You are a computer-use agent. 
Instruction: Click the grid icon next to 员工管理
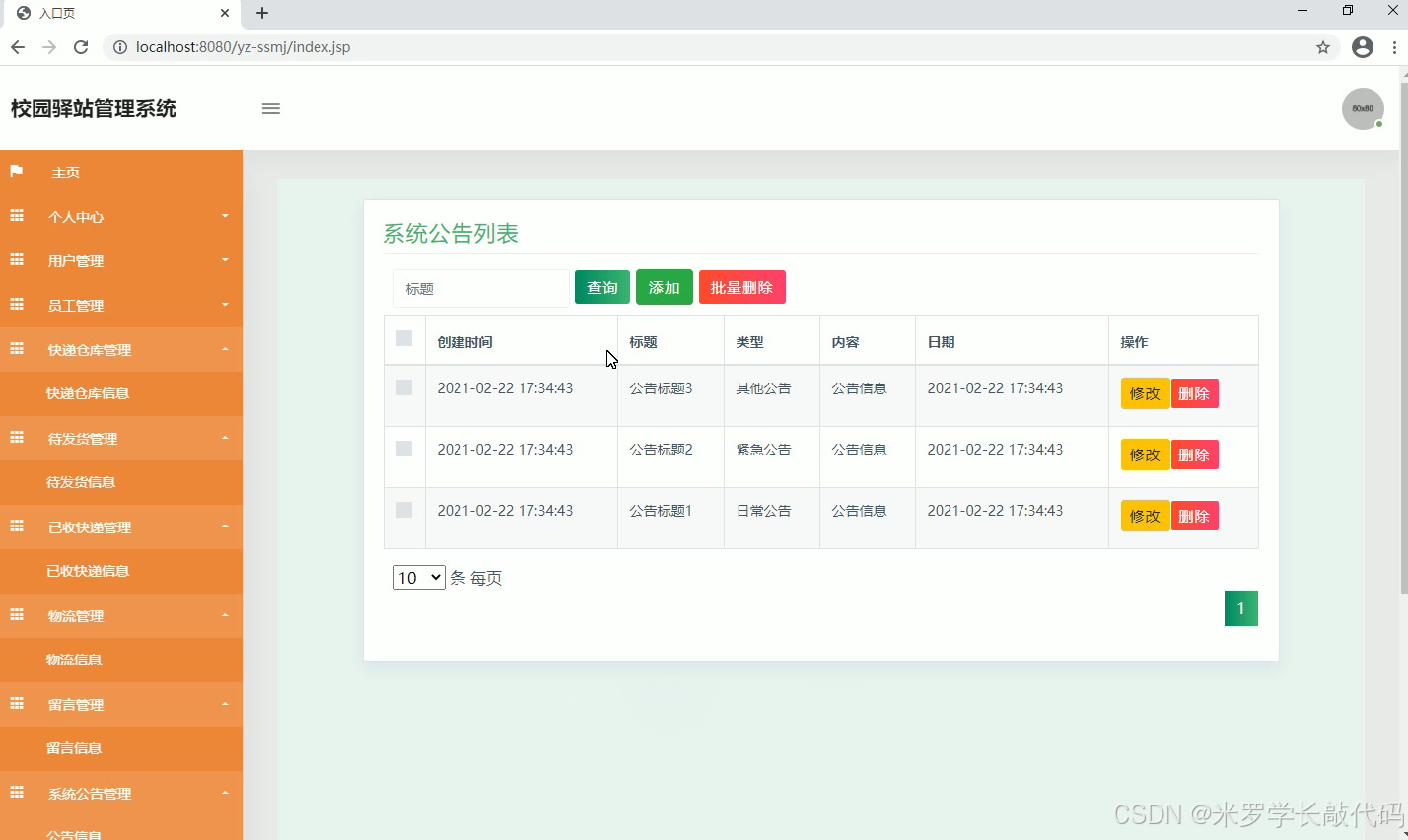coord(16,305)
